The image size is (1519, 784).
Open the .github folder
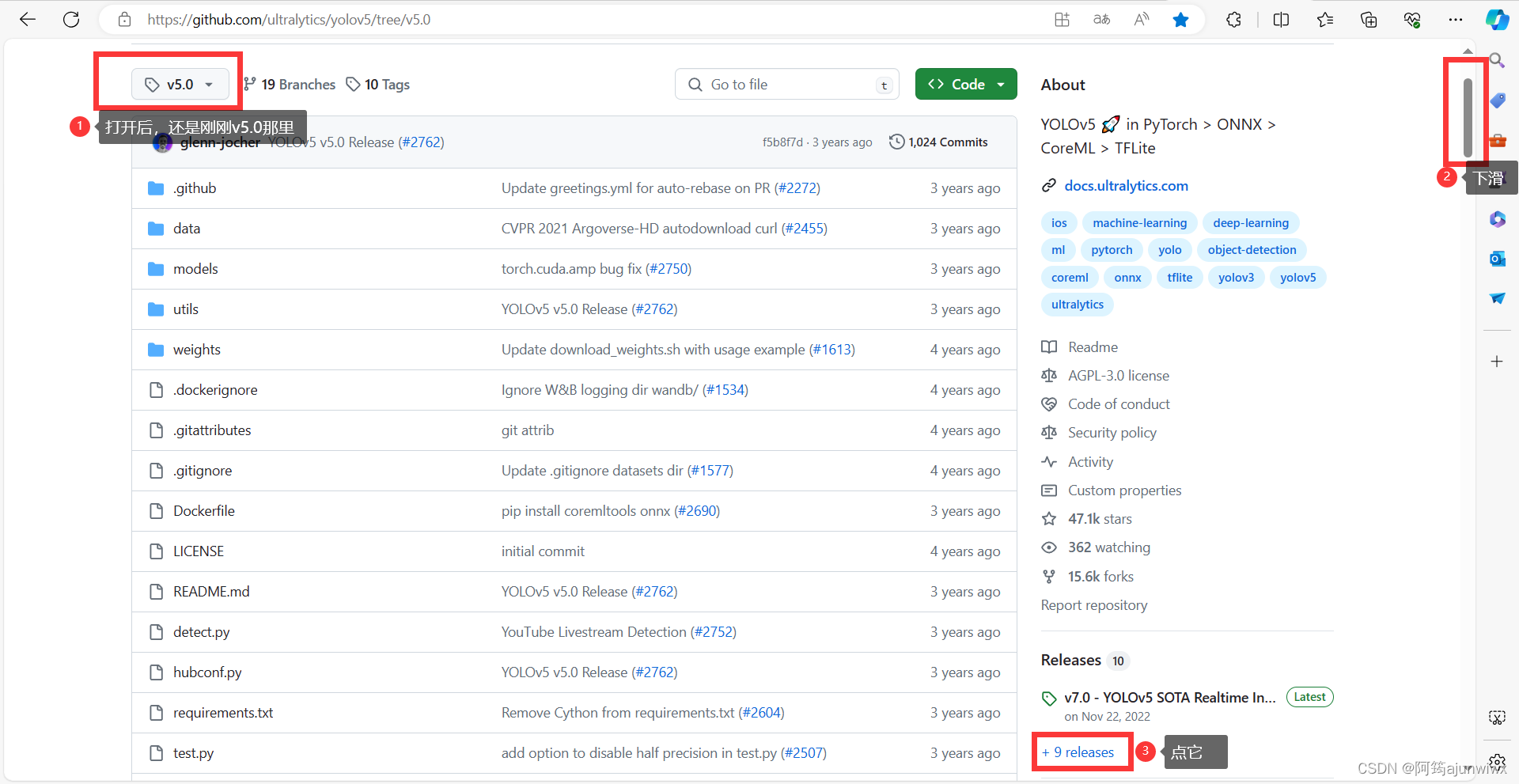[195, 188]
